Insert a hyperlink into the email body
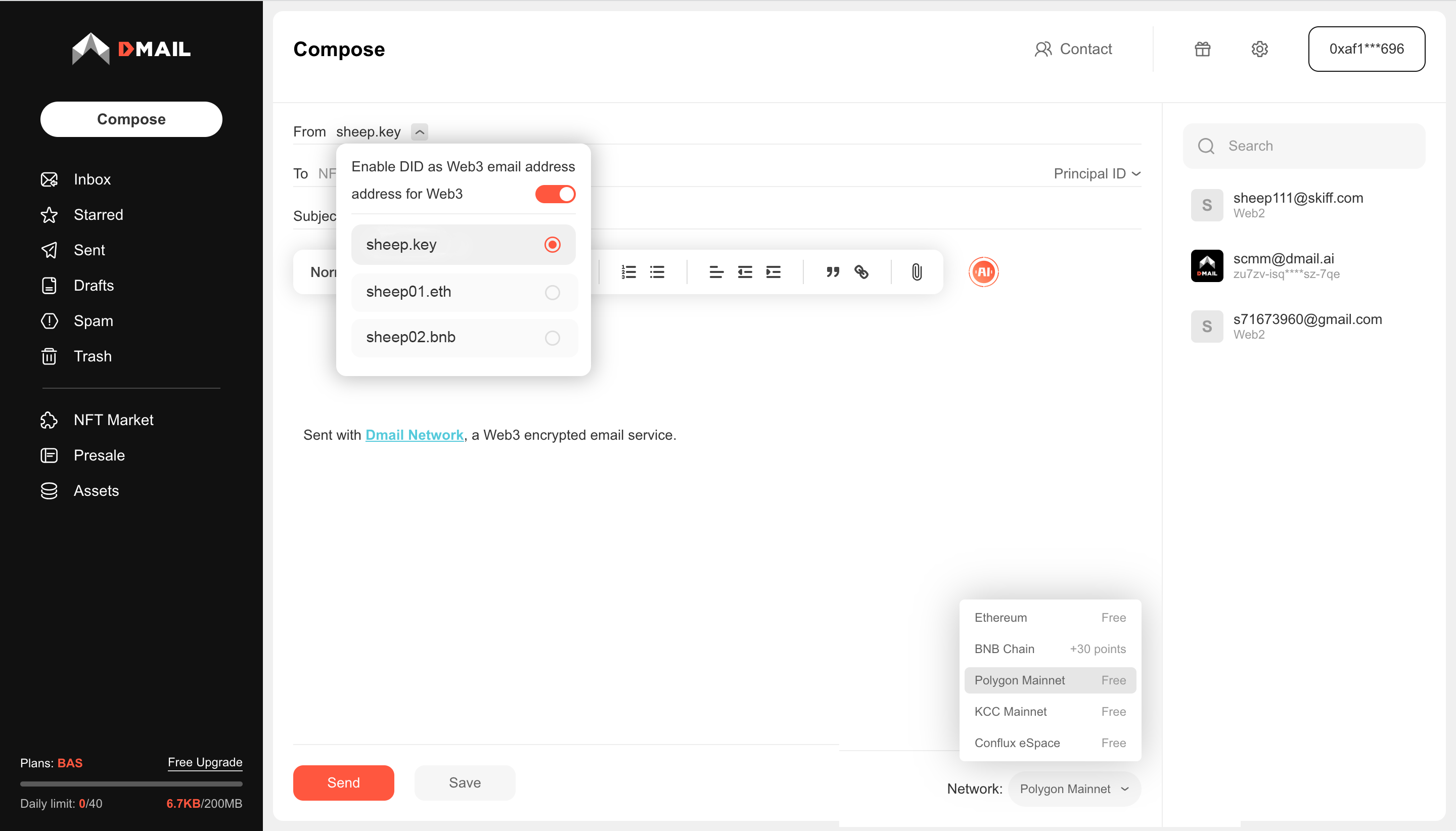This screenshot has width=1456, height=831. coord(860,272)
